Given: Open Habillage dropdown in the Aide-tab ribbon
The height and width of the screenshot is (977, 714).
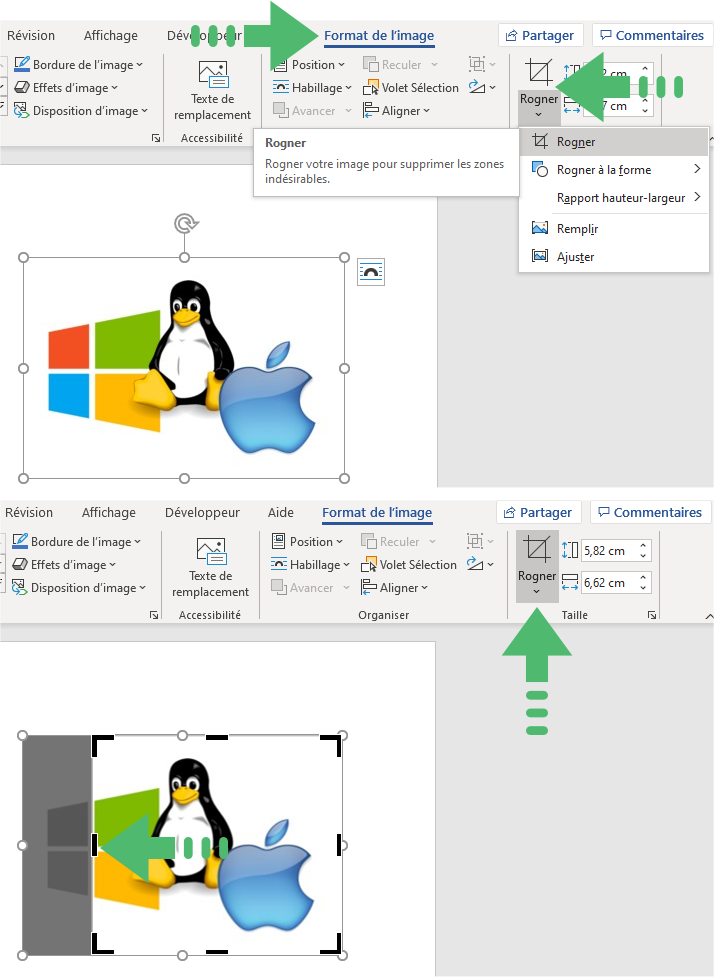Looking at the screenshot, I should pos(311,565).
